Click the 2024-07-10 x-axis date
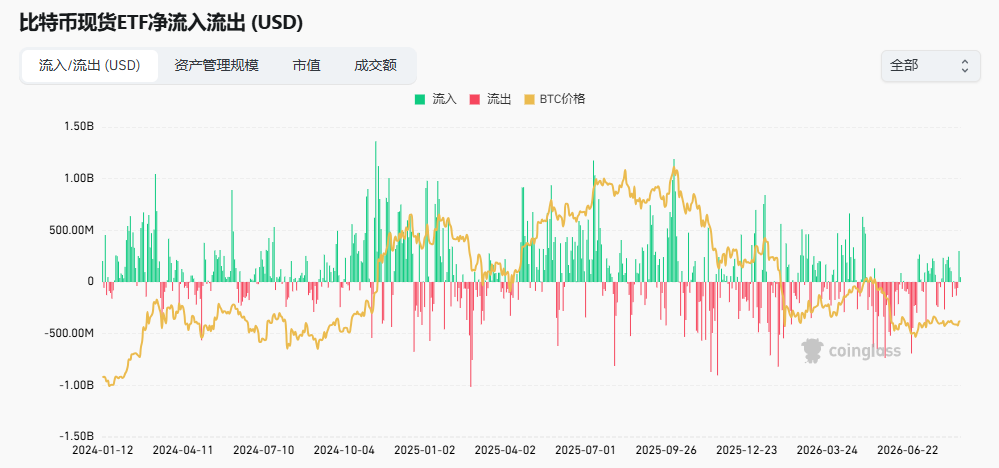999x468 pixels. [264, 450]
